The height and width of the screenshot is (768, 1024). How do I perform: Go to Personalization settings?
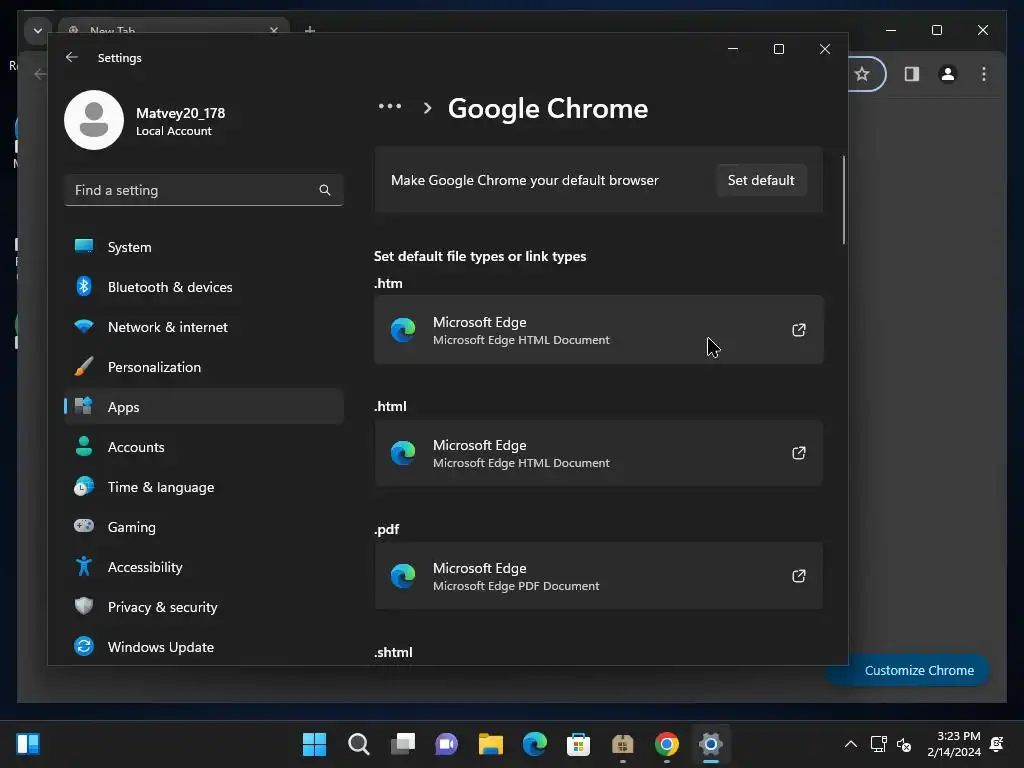point(204,367)
